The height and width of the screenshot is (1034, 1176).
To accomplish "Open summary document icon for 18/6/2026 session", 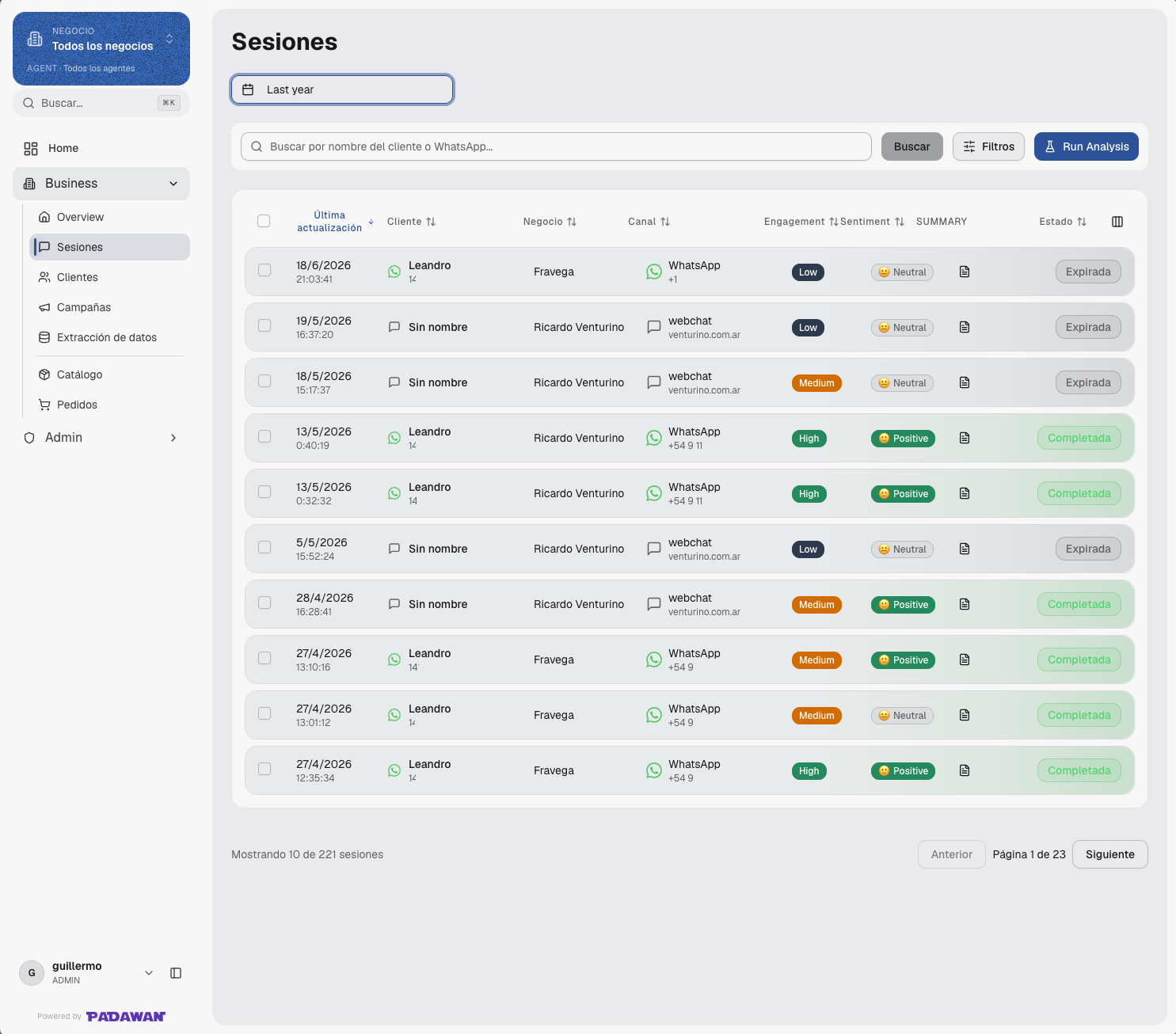I will pos(965,272).
